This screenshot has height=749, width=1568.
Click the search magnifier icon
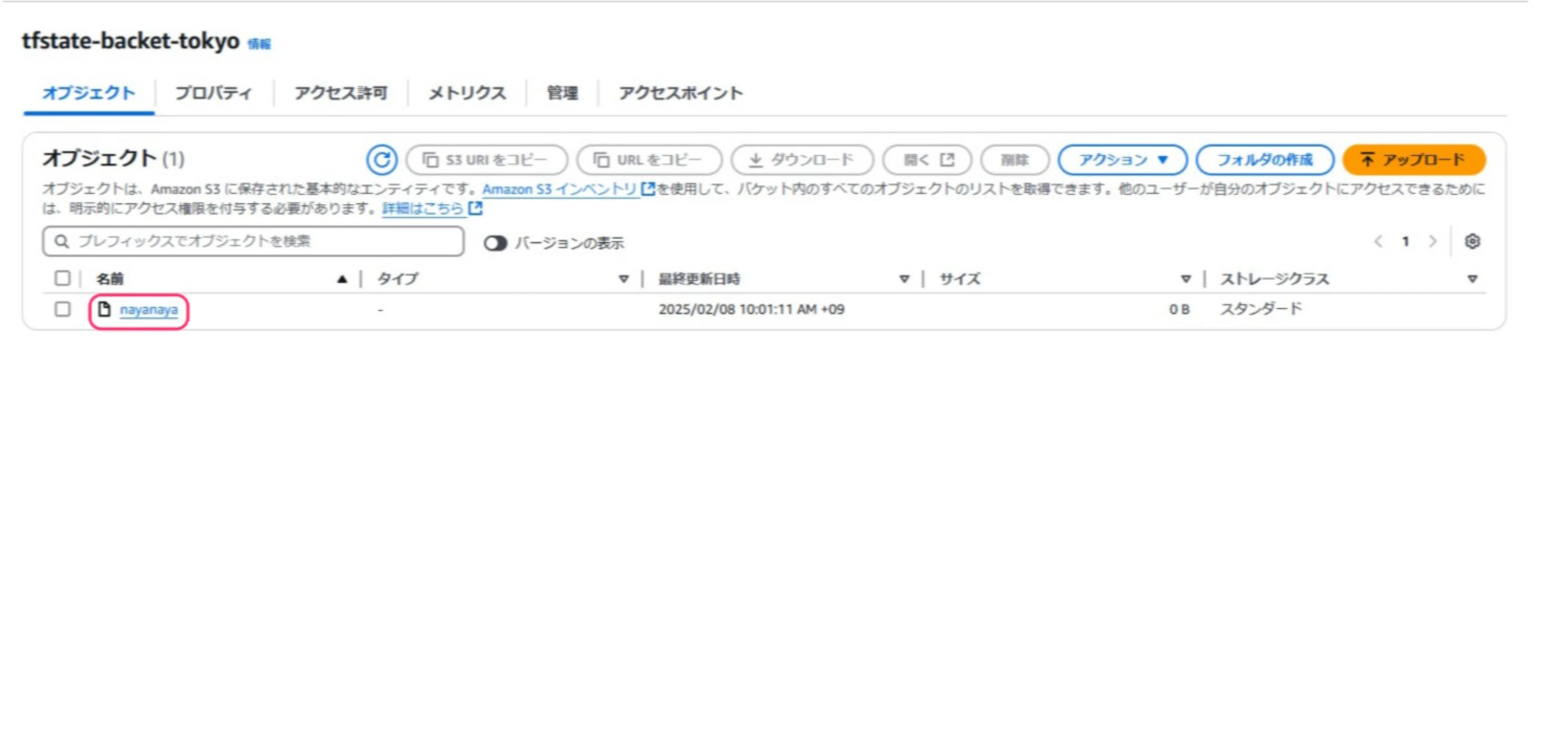(61, 241)
